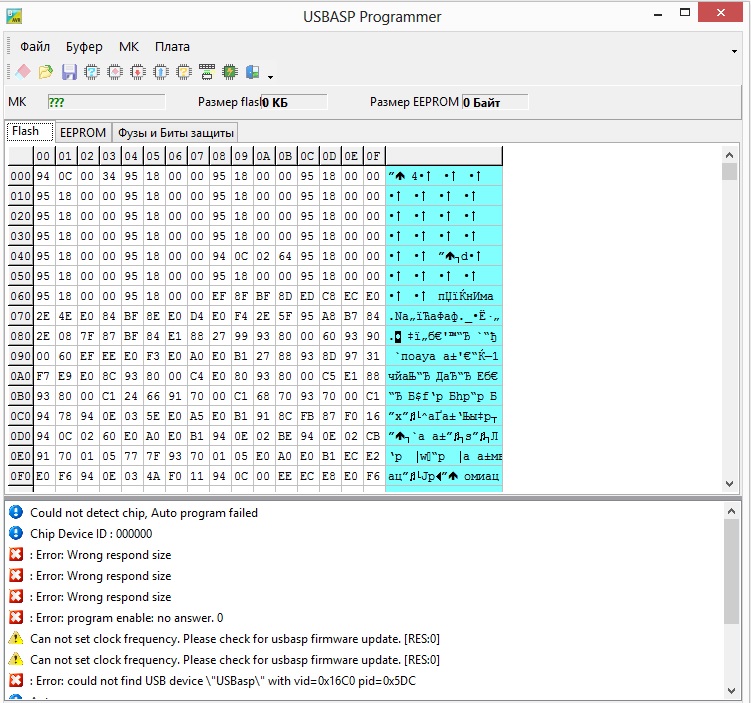Click the Размер EEPROM field showing 0 Байт

coord(495,102)
